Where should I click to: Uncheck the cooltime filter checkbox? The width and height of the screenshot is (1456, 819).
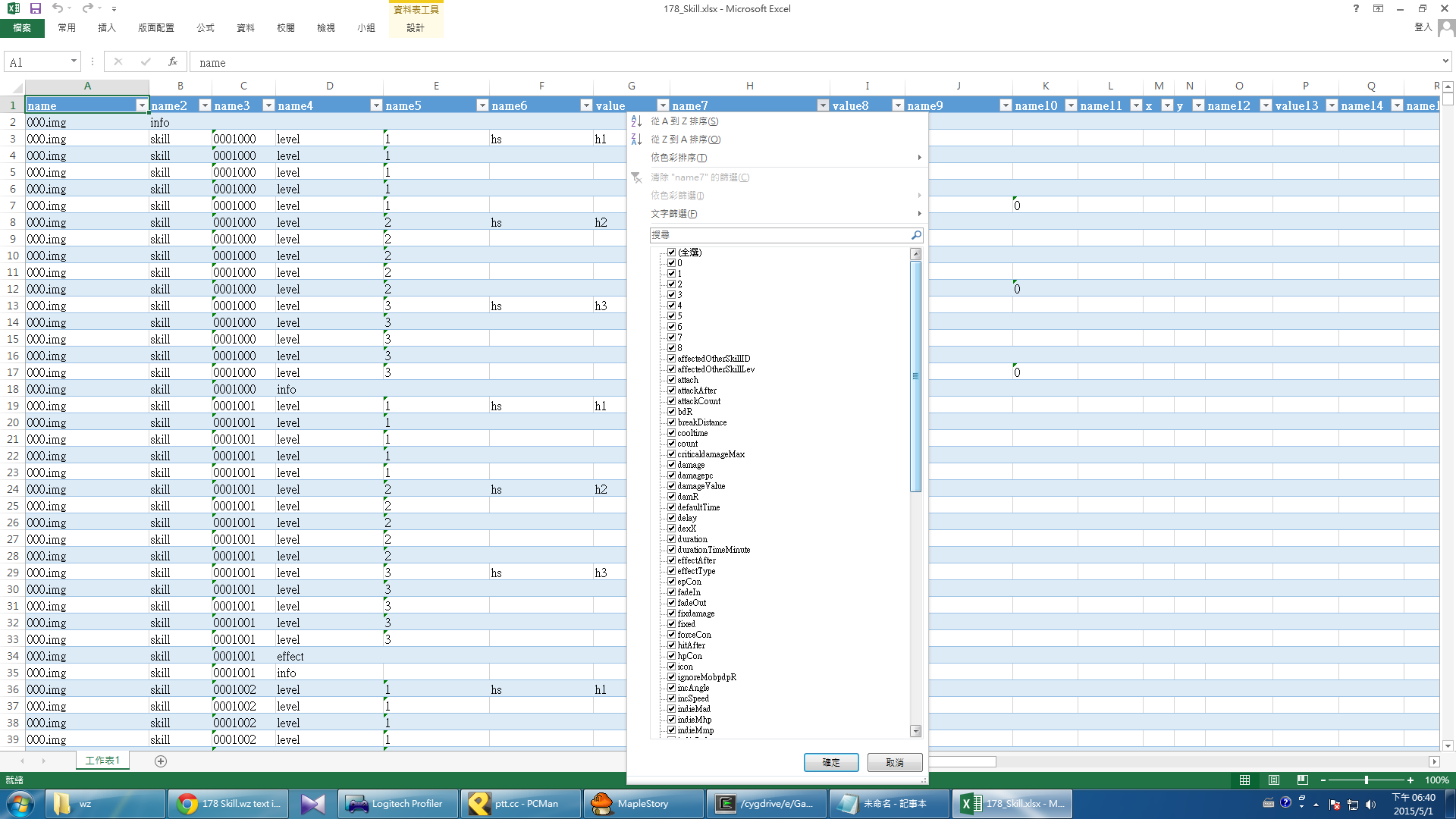click(671, 433)
